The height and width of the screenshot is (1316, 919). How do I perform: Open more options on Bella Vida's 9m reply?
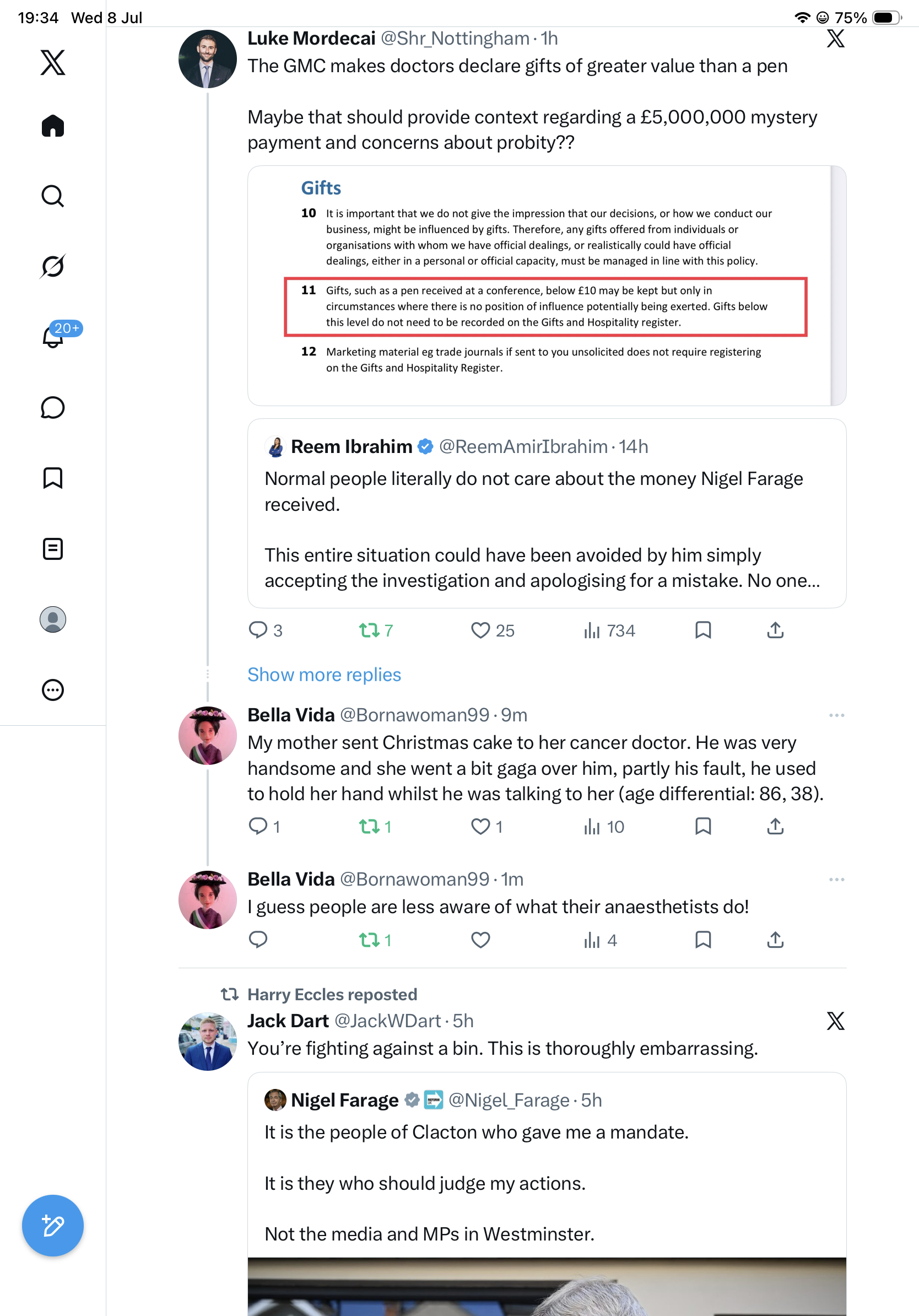point(836,715)
